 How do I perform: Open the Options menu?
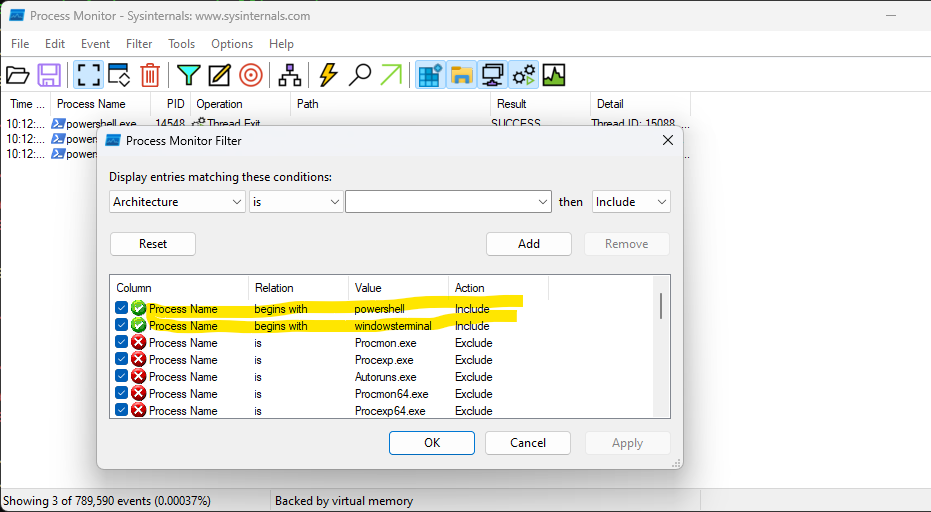point(232,44)
